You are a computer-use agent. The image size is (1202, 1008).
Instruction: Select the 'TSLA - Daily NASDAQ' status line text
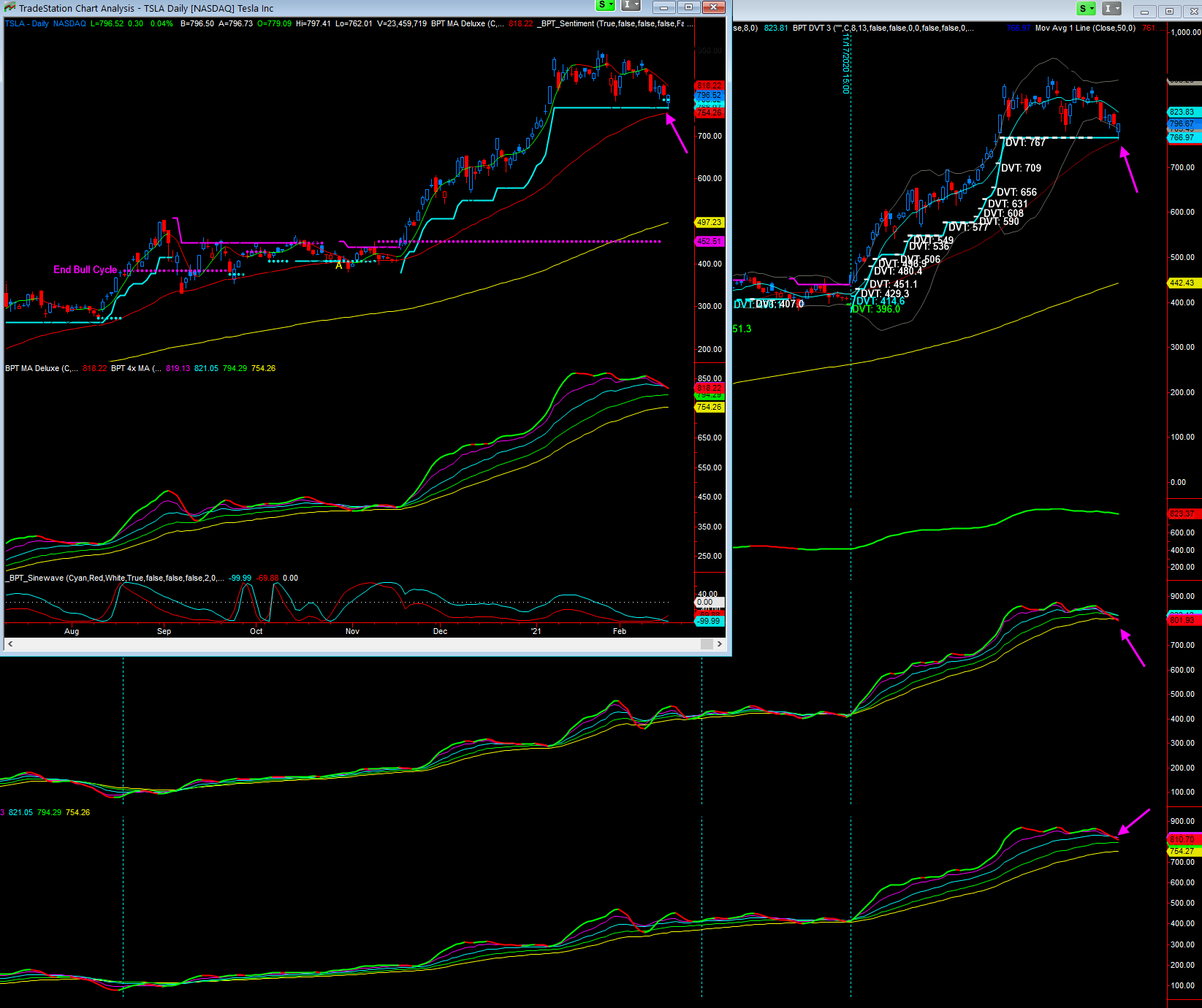[45, 23]
